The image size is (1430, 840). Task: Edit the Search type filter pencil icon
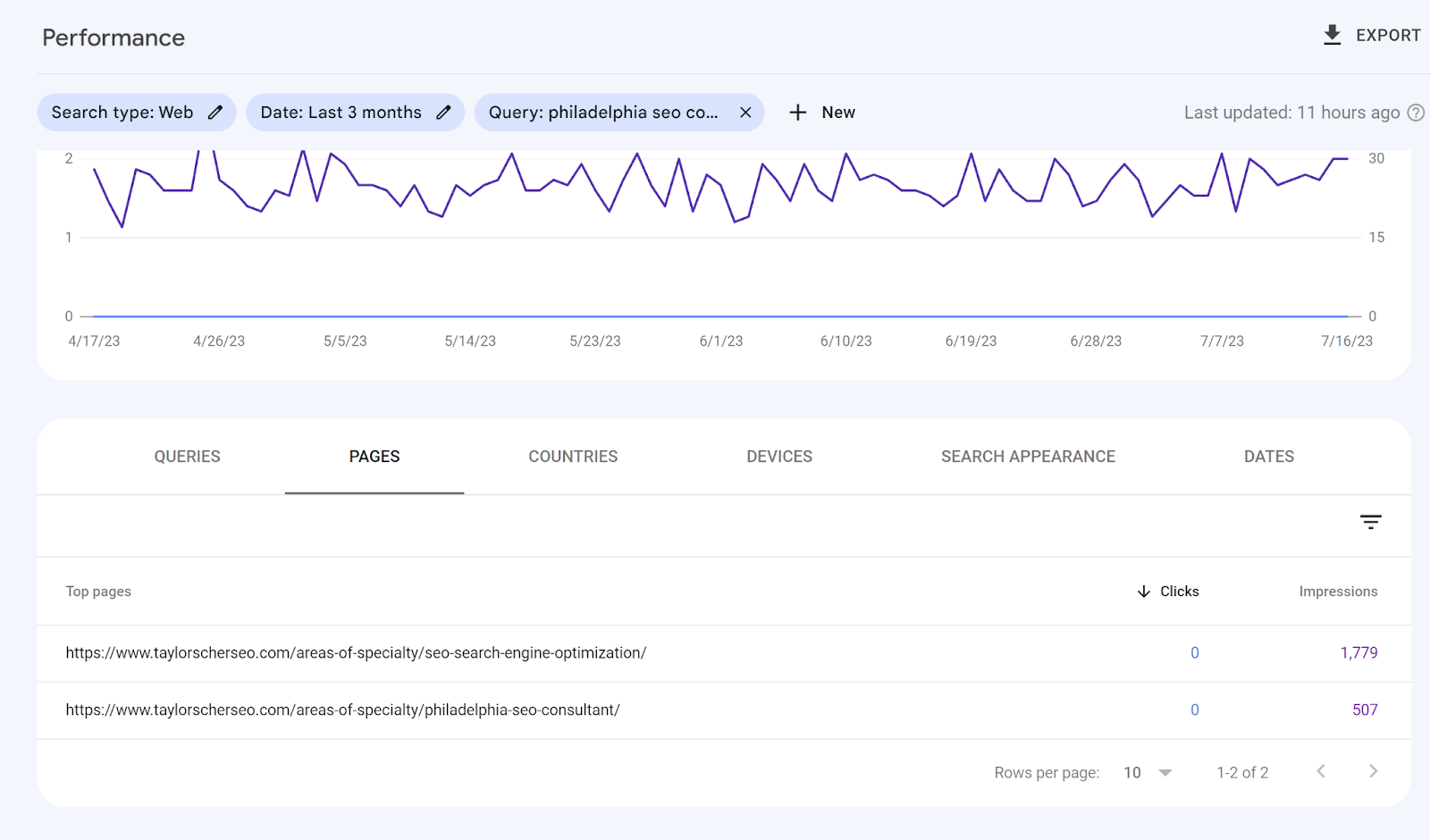point(215,113)
